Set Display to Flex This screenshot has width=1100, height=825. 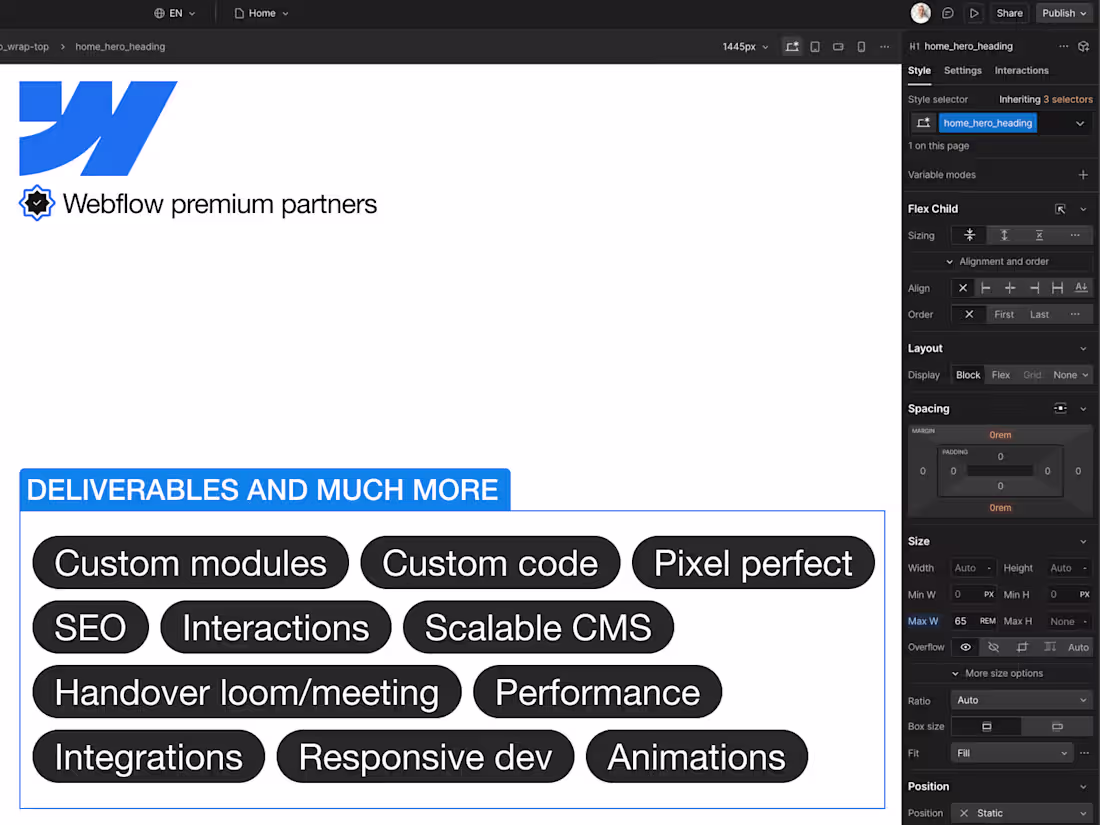999,374
